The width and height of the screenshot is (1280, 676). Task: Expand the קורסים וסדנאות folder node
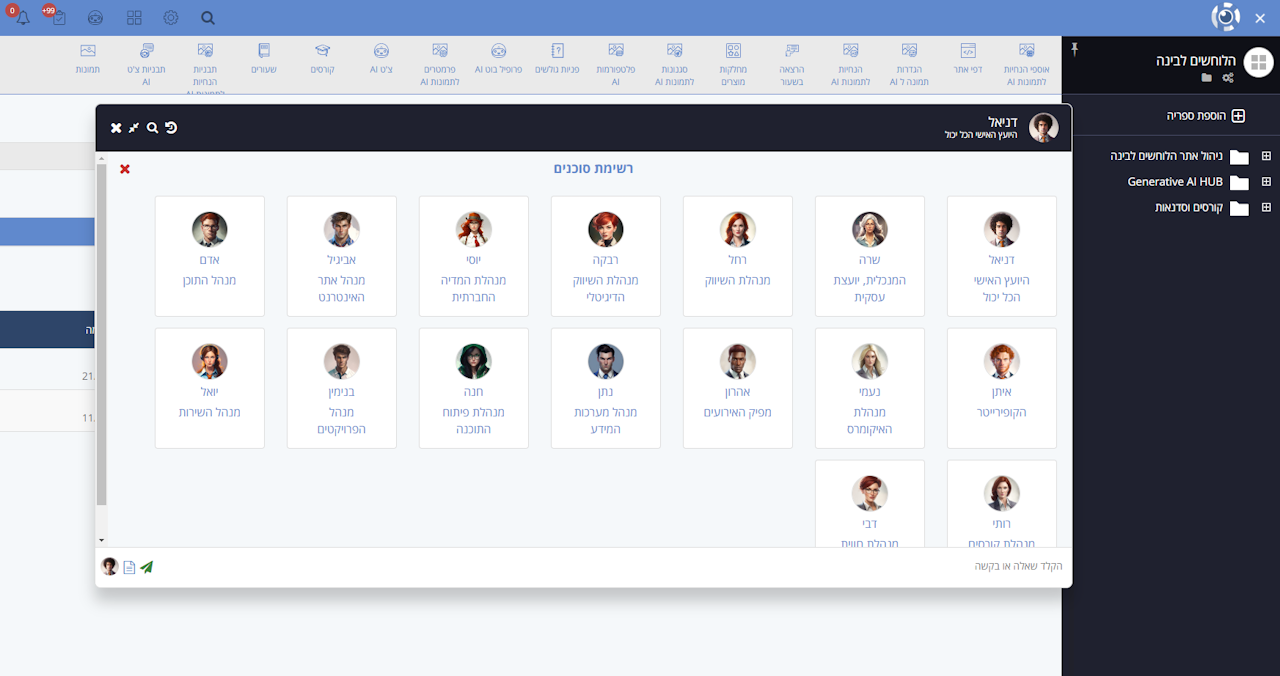pos(1266,208)
